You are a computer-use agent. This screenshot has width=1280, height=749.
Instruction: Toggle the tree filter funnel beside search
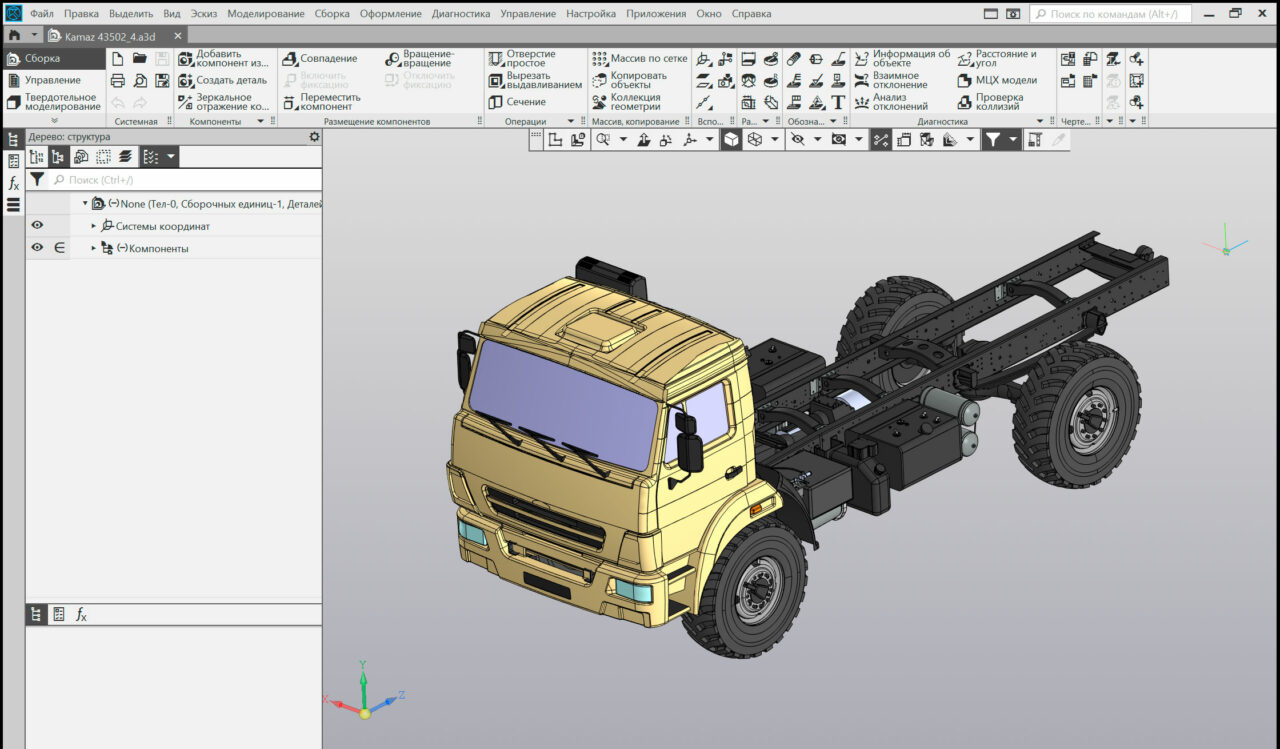click(37, 180)
